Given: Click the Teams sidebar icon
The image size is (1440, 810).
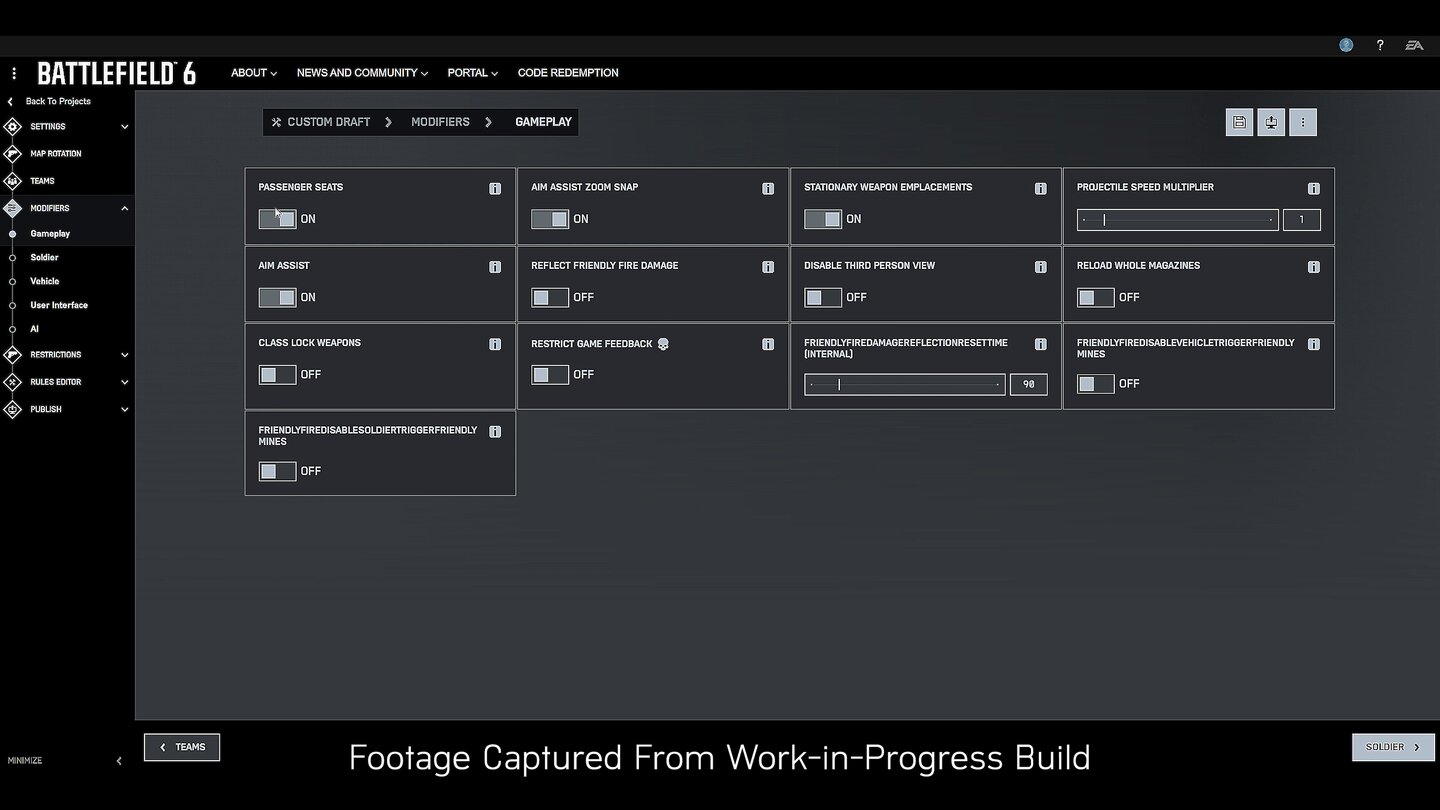Looking at the screenshot, I should (12, 181).
